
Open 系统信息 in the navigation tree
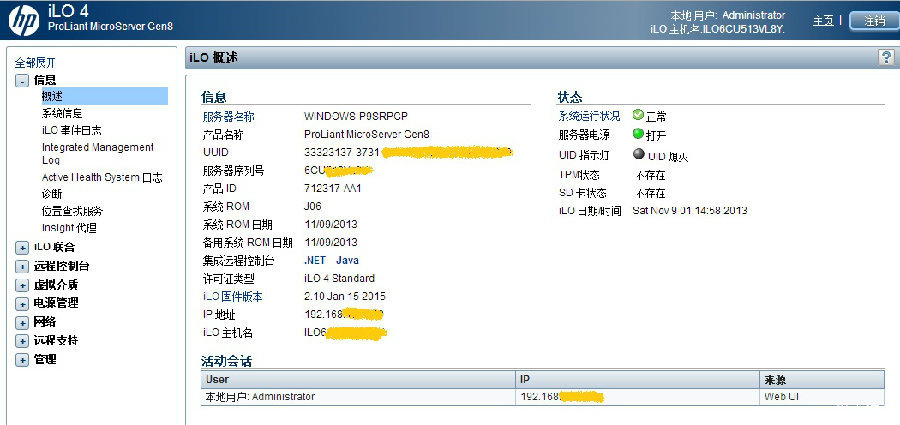click(x=62, y=114)
